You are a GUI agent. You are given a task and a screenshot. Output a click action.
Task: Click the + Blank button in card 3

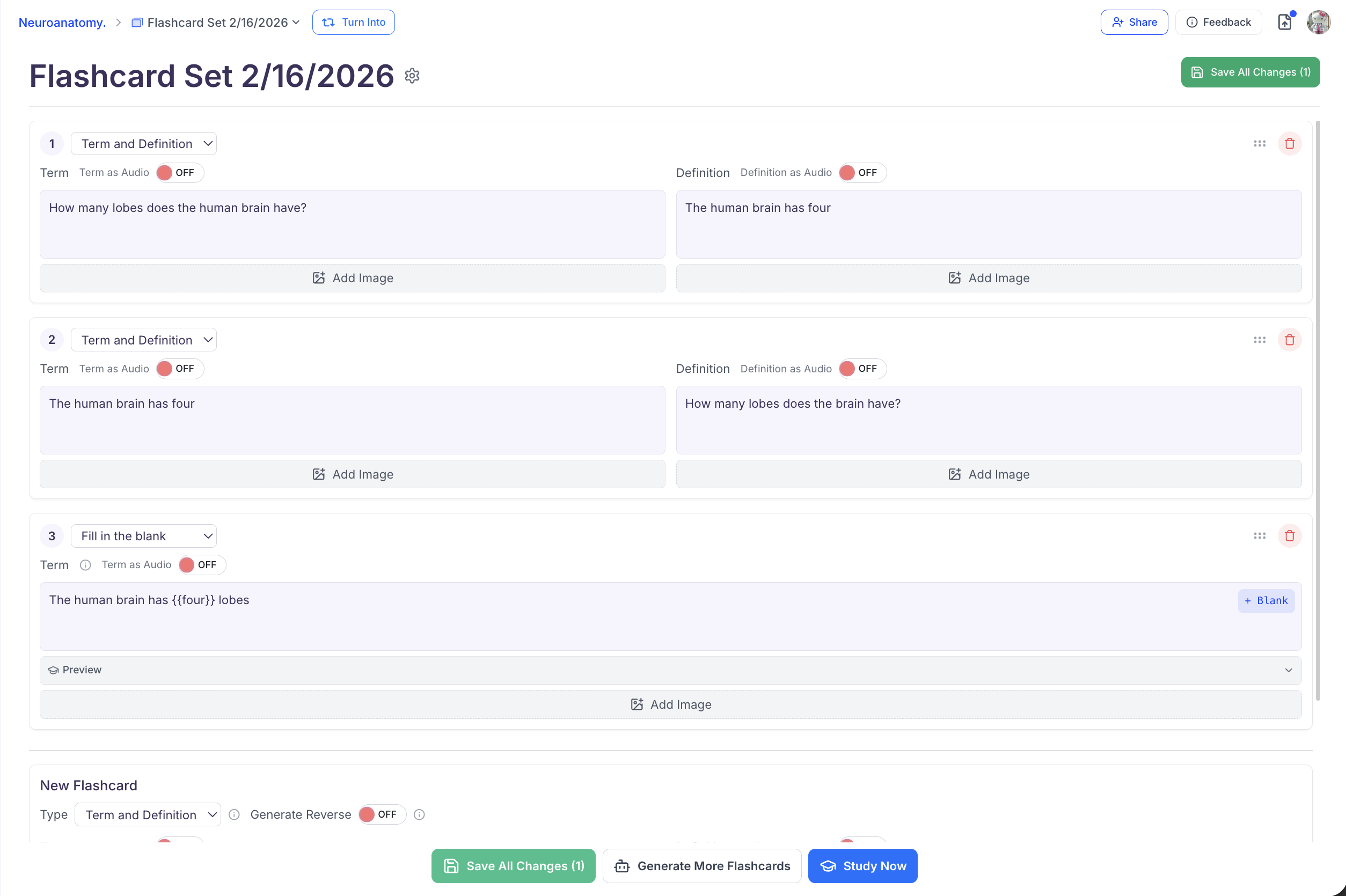tap(1265, 600)
